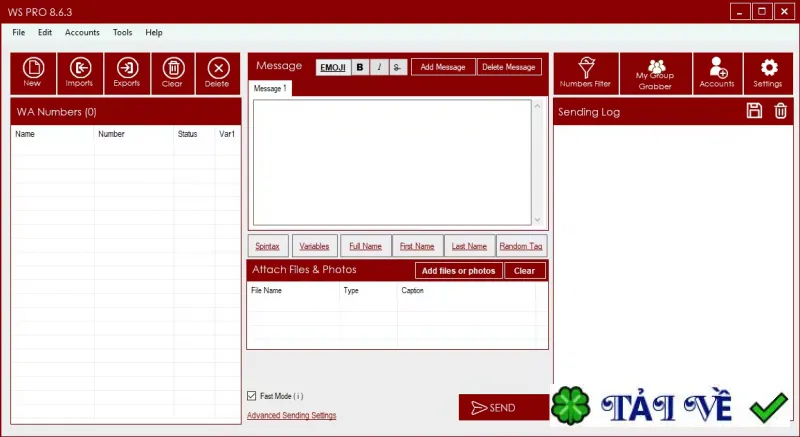Toggle italic message formatting
This screenshot has width=800, height=437.
click(x=379, y=67)
